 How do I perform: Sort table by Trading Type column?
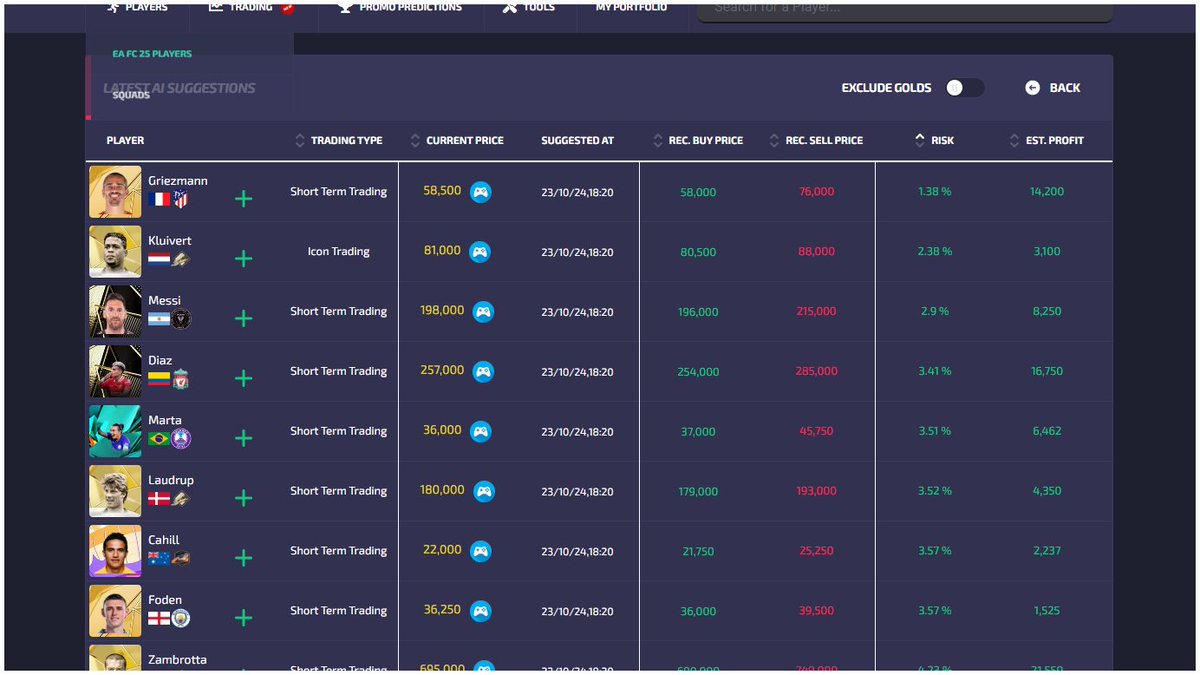click(339, 141)
